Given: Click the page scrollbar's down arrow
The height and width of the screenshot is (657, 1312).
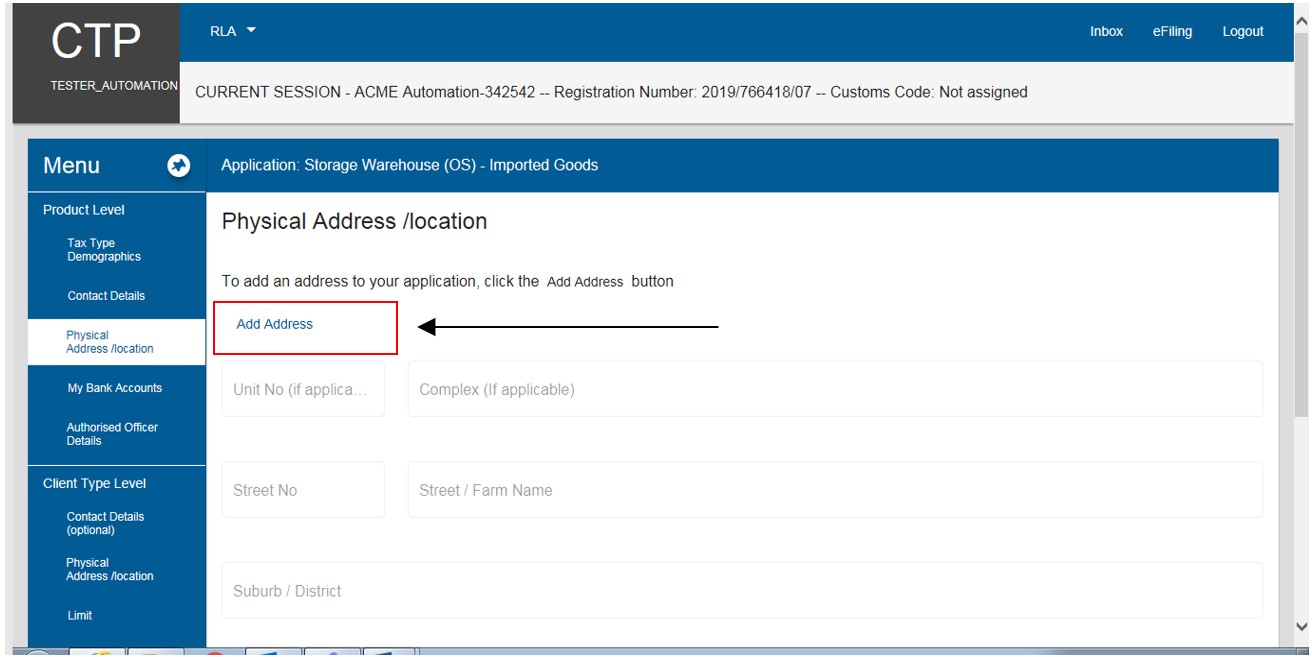Looking at the screenshot, I should 1301,626.
